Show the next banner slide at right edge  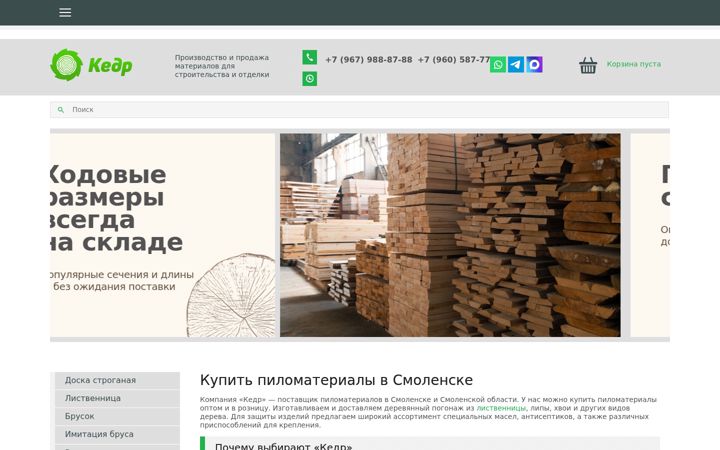point(650,235)
